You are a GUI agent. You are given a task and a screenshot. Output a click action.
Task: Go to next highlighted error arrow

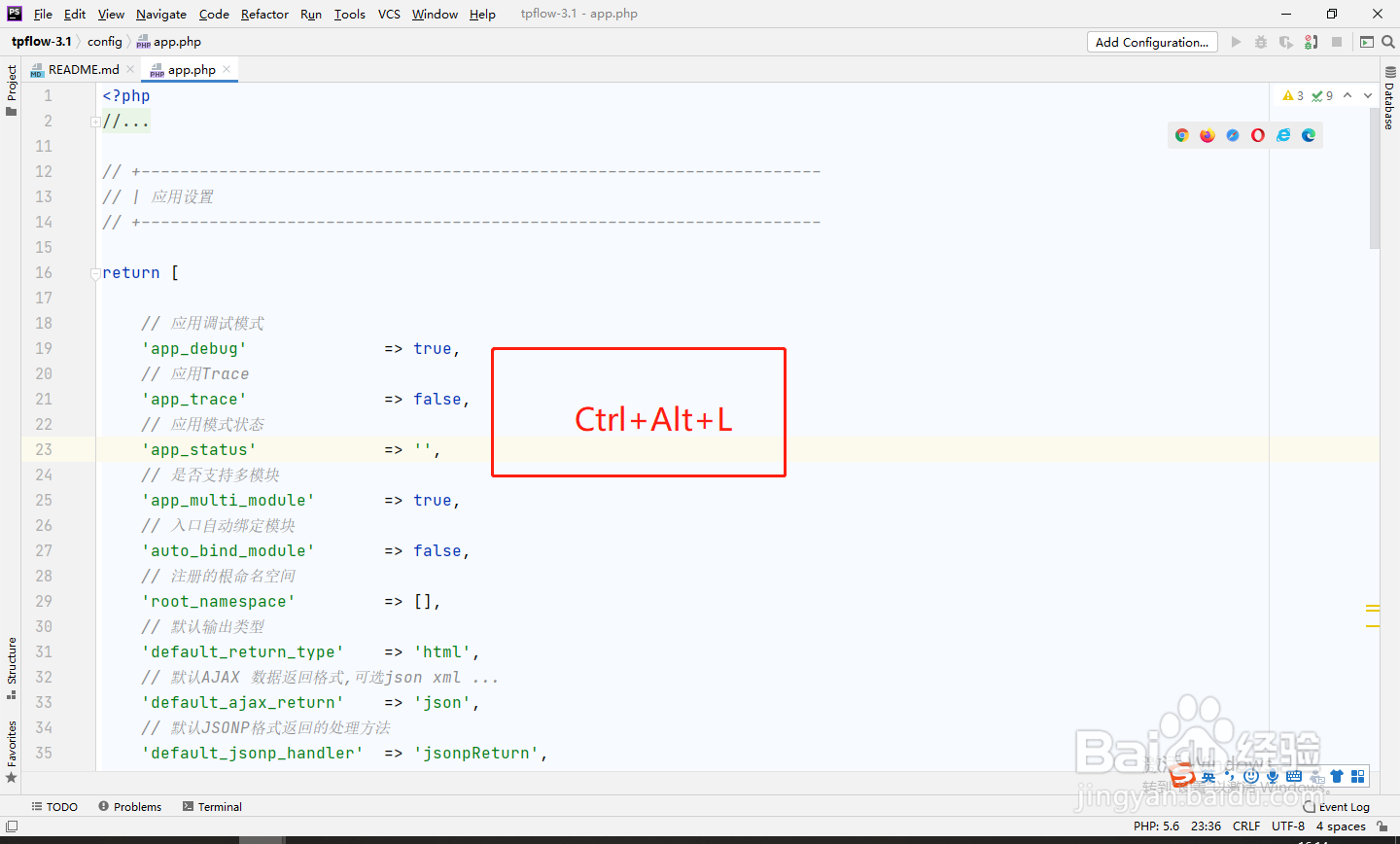[x=1368, y=95]
